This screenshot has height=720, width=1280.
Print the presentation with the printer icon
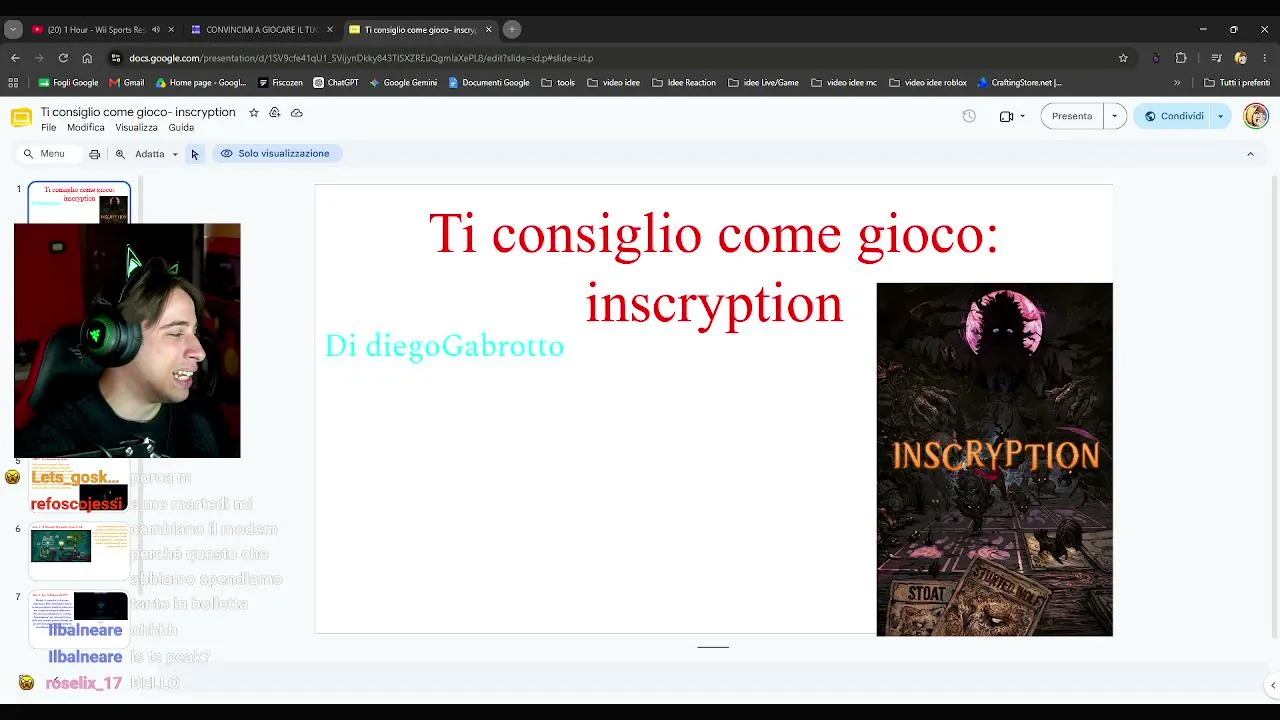pos(95,154)
